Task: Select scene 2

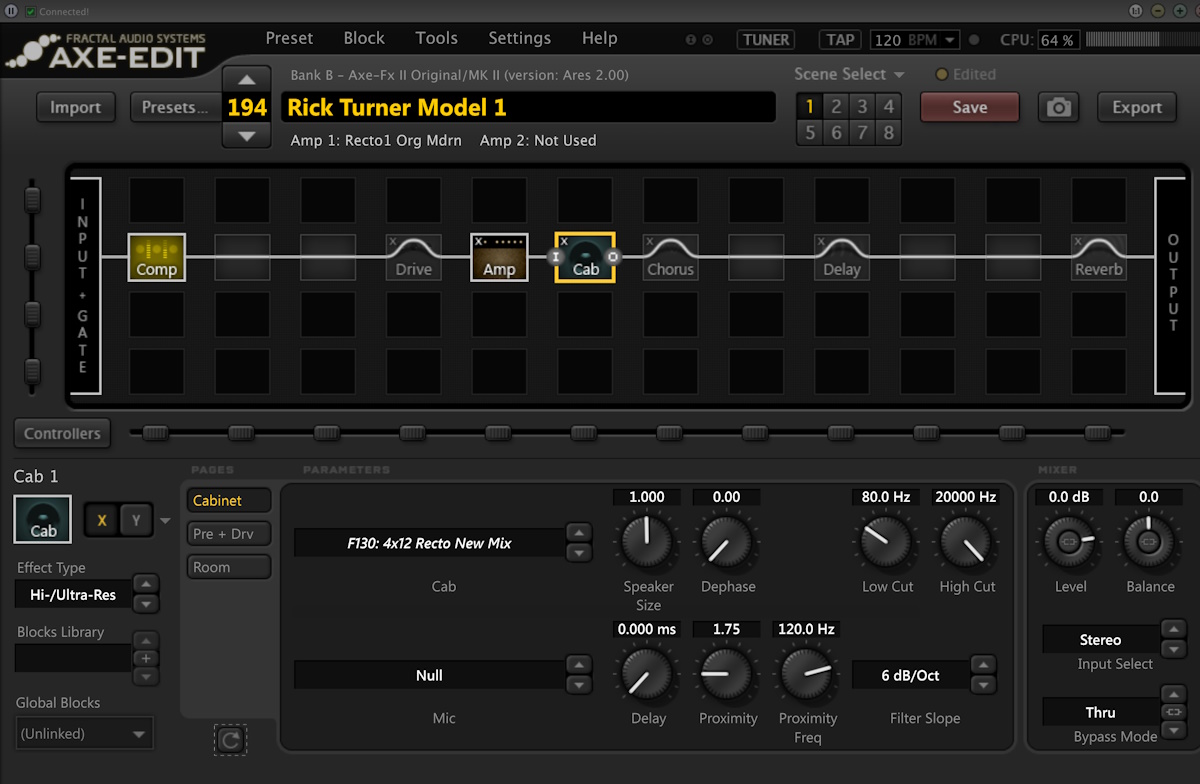Action: (x=836, y=106)
